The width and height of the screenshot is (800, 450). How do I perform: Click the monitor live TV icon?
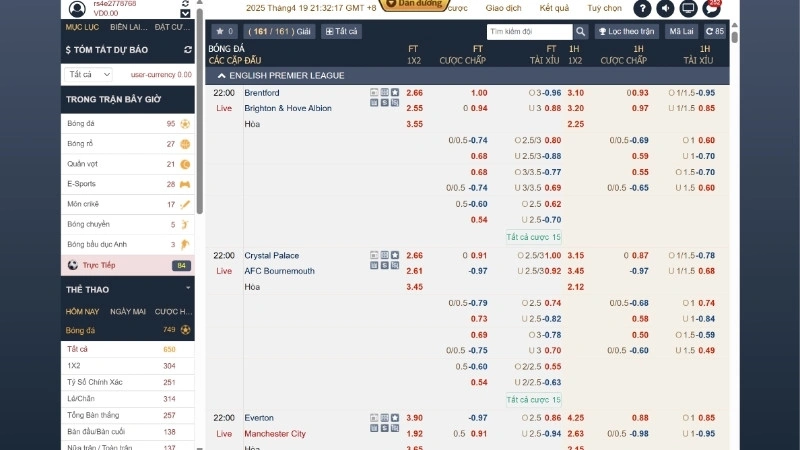coord(688,8)
